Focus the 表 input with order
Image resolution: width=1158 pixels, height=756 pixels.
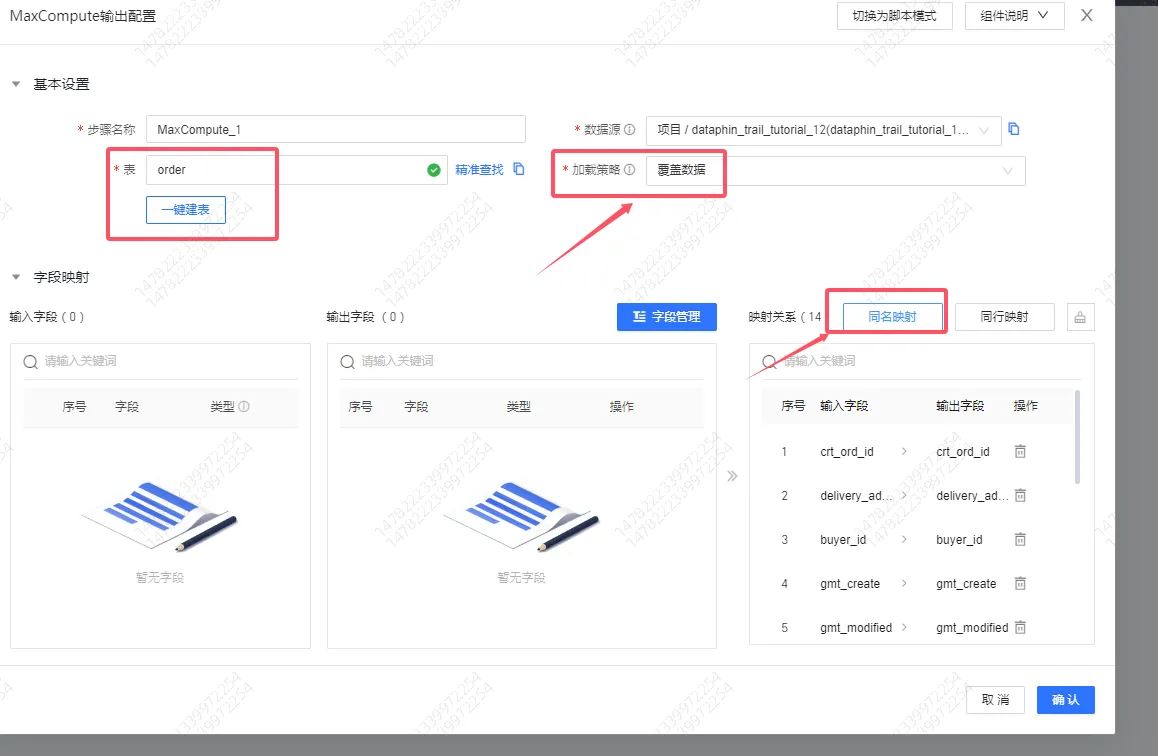[296, 170]
